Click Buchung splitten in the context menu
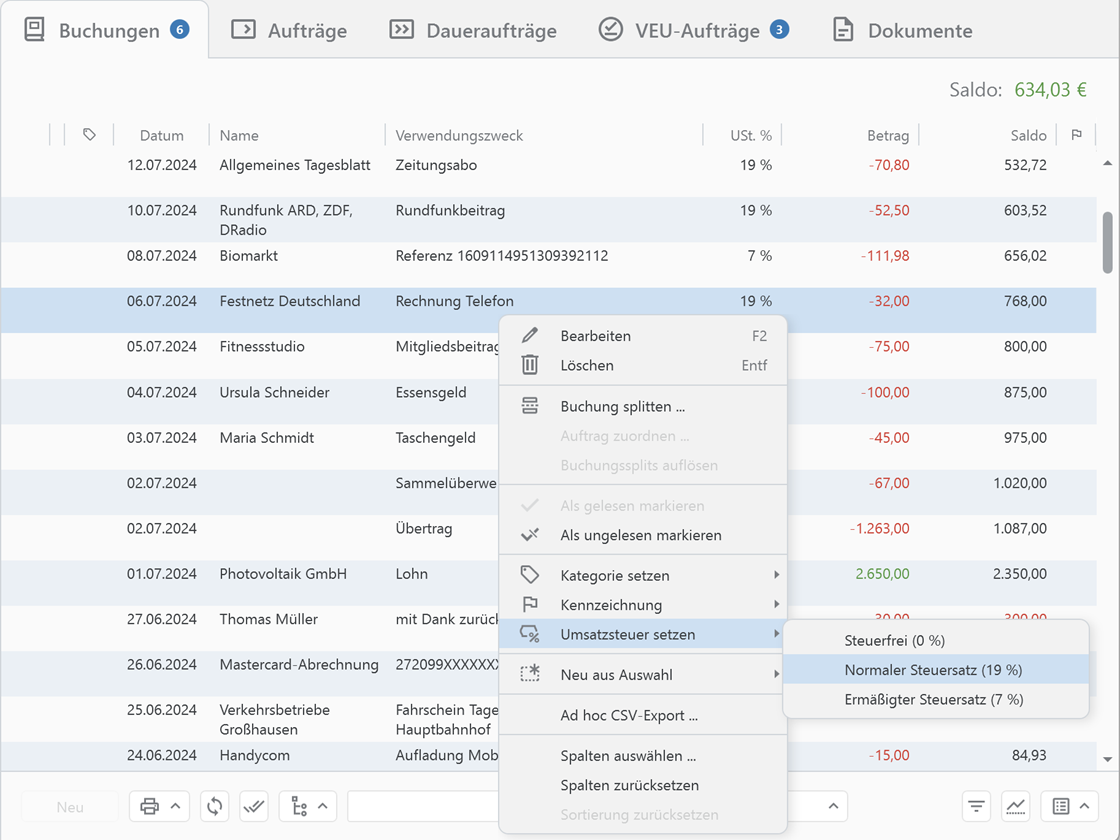Screen dimensions: 1120x840 pyautogui.click(x=622, y=407)
